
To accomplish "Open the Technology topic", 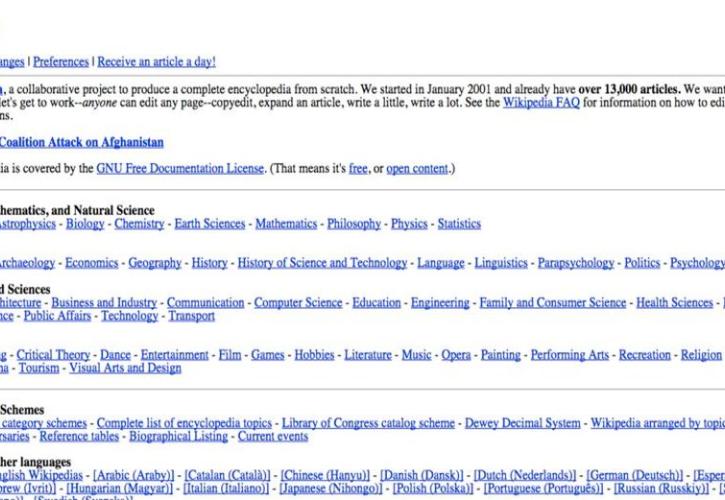I will [x=129, y=316].
